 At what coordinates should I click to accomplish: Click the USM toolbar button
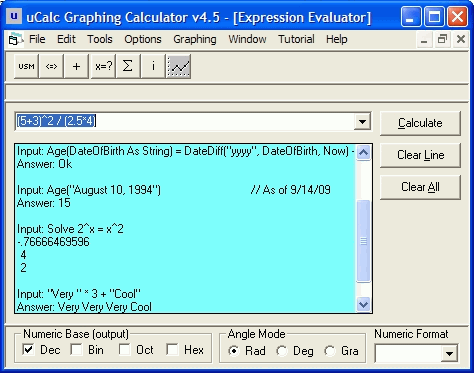[x=26, y=66]
